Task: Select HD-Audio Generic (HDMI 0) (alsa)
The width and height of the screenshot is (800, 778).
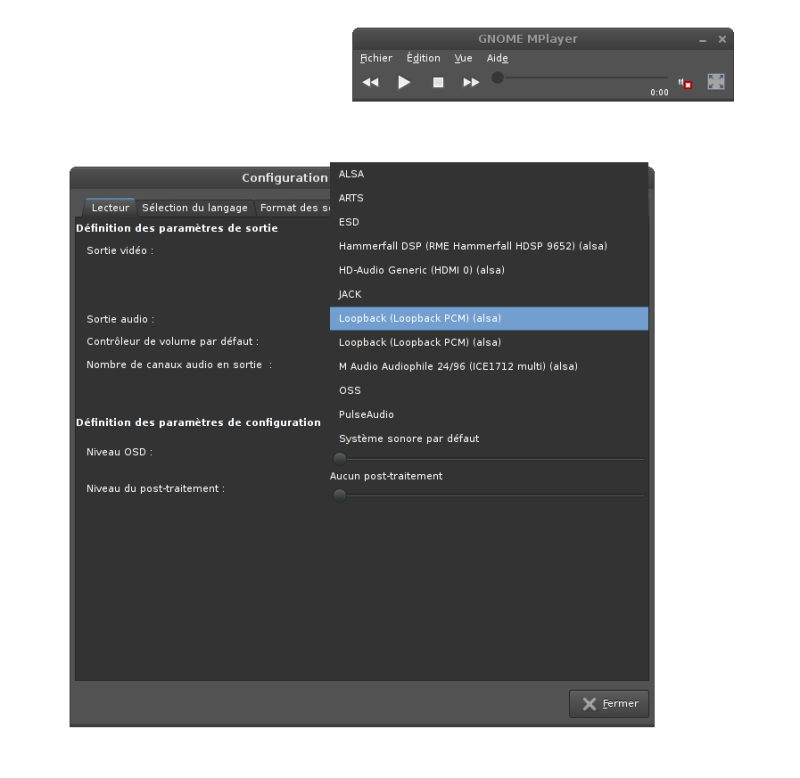Action: tap(489, 270)
